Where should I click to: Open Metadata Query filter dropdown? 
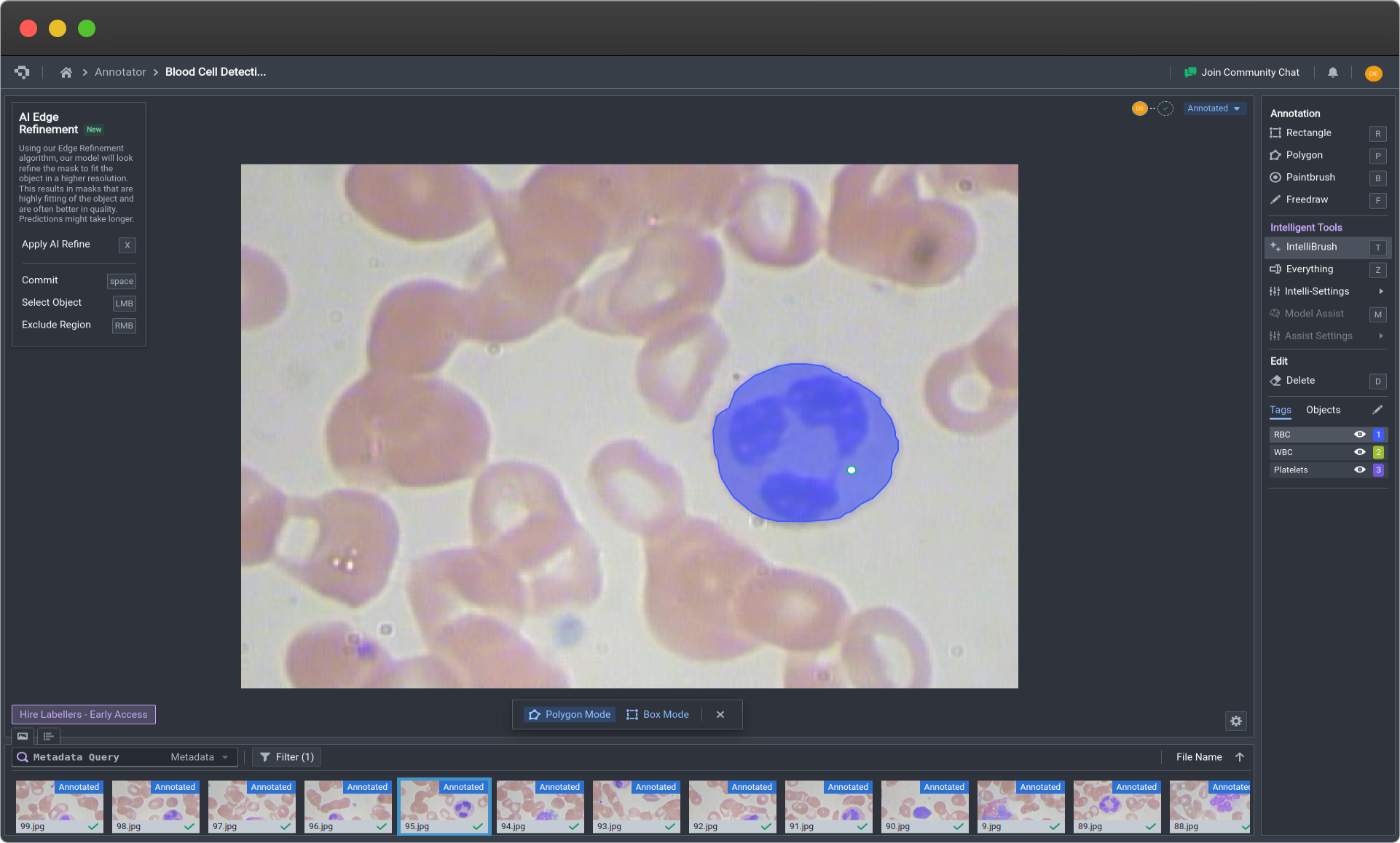tap(200, 757)
